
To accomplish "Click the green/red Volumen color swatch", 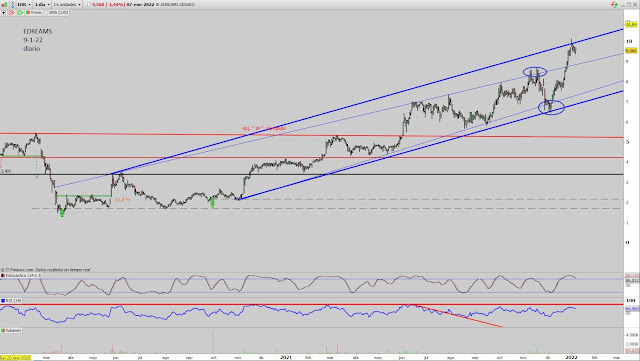I will [3, 330].
